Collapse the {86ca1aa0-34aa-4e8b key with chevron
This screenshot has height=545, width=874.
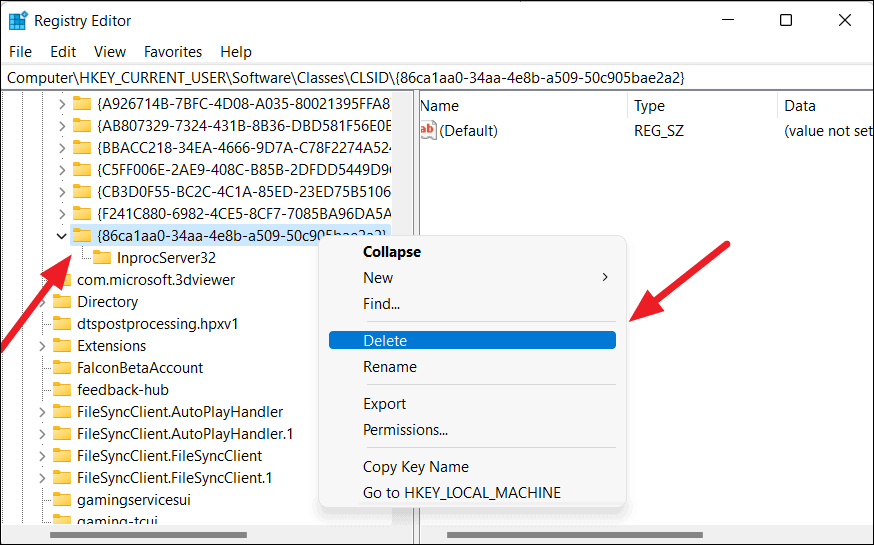click(62, 236)
